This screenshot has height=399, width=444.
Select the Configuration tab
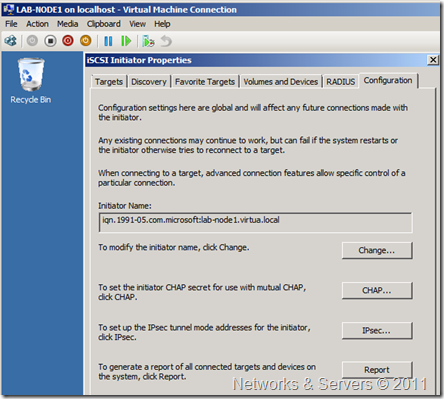pos(388,80)
